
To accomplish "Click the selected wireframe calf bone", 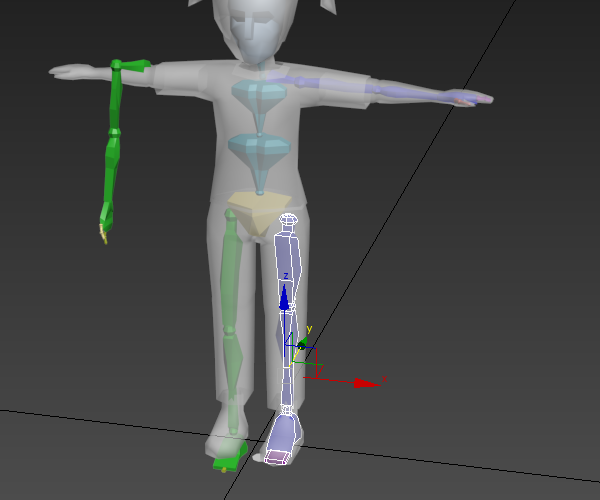I will [x=288, y=360].
